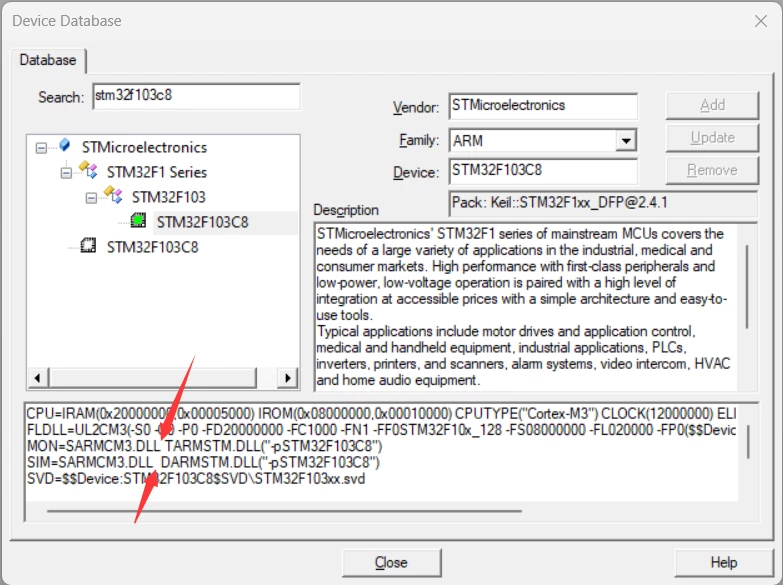Open the Family ARM dropdown

coord(626,140)
